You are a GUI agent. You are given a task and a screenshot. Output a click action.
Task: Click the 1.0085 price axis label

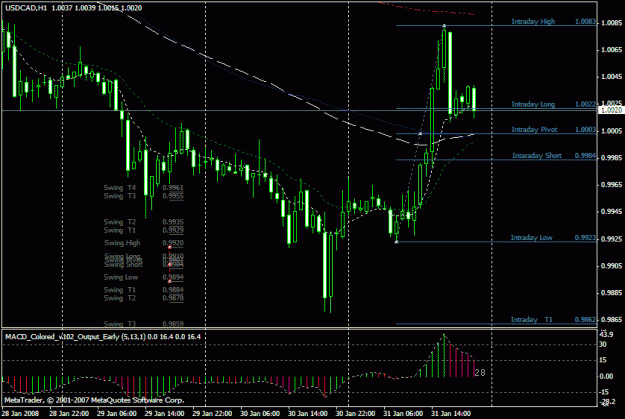pos(611,23)
